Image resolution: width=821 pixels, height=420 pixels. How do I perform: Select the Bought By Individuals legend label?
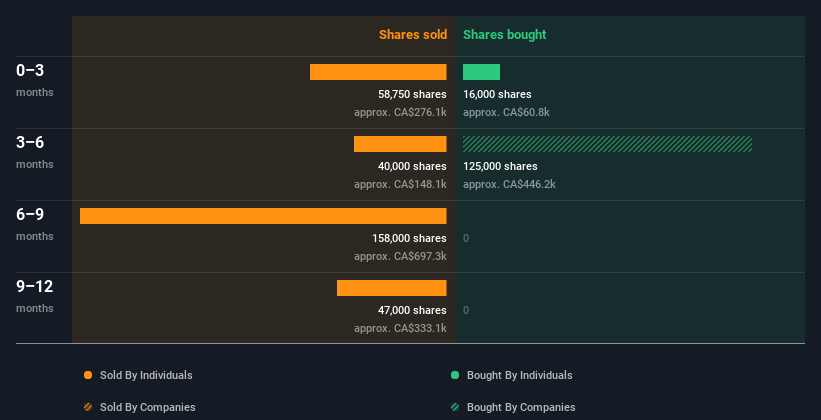click(519, 375)
